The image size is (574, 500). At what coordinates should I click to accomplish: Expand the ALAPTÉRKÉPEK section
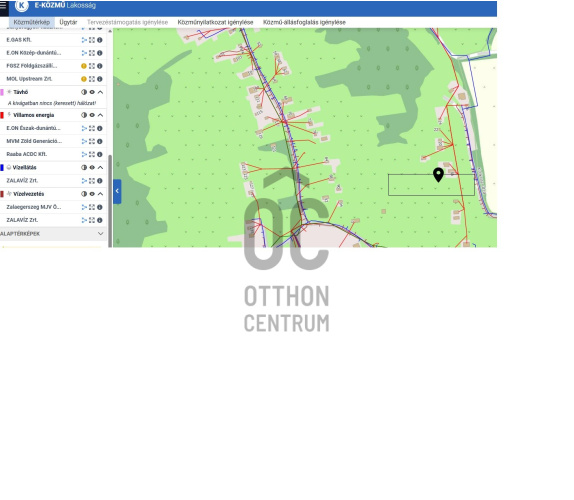[101, 234]
